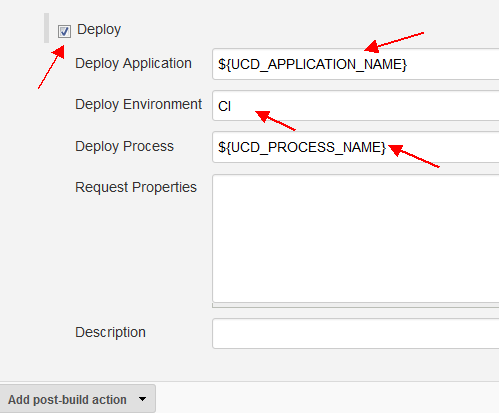
Task: Click the Deploy Process label
Action: click(124, 146)
